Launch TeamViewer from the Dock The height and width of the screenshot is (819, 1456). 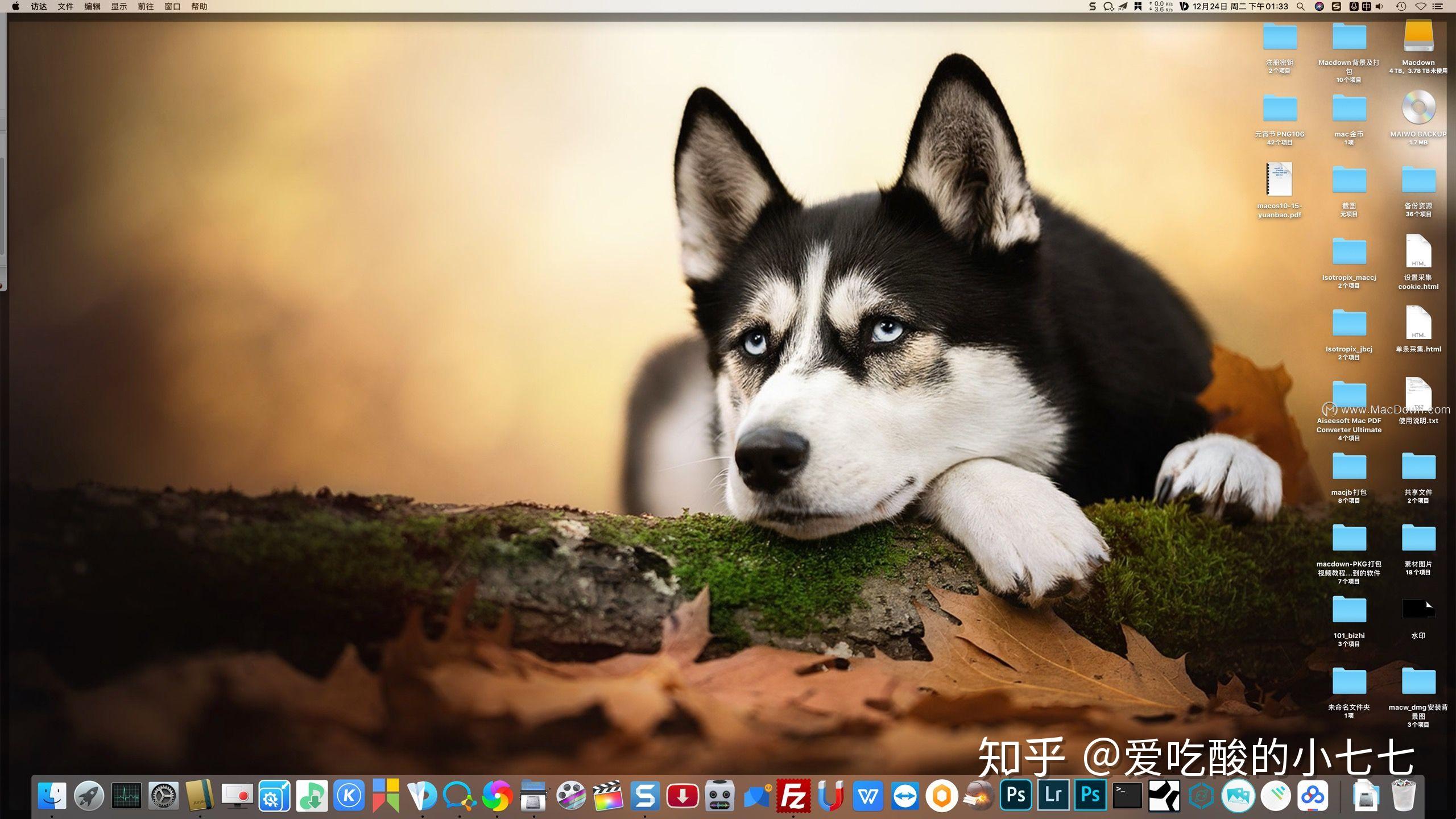tap(905, 796)
